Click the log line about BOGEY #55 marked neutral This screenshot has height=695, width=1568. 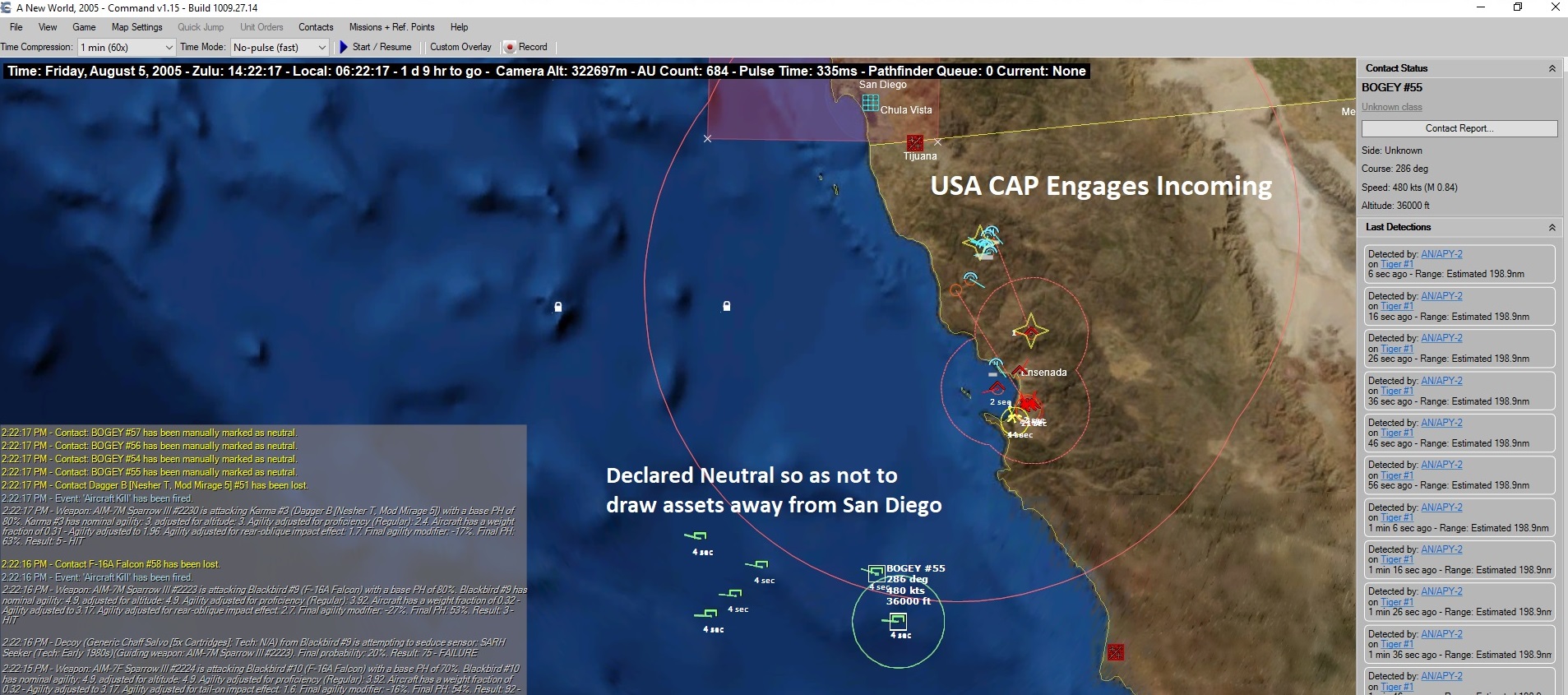click(149, 472)
